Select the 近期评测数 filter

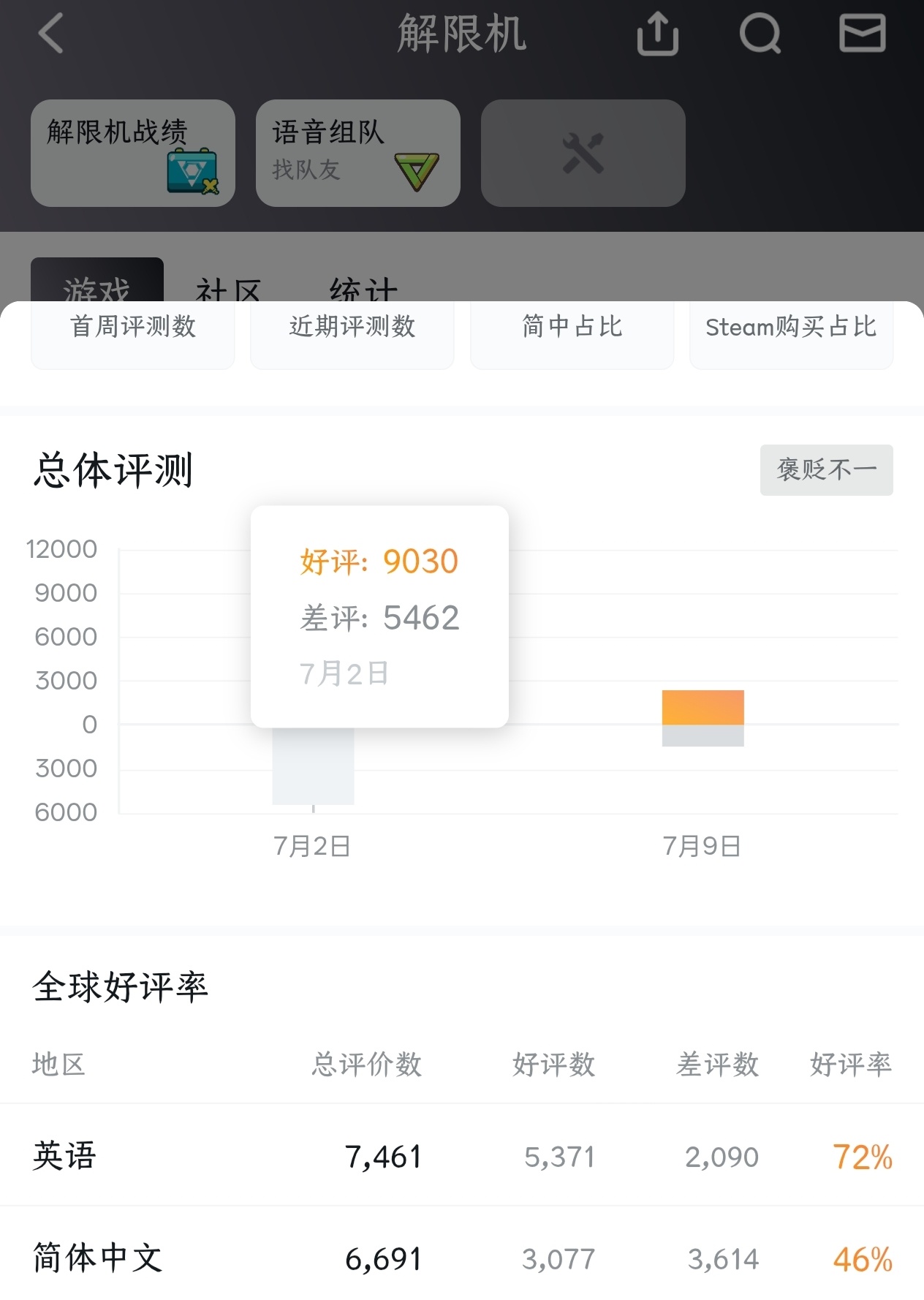click(x=352, y=329)
